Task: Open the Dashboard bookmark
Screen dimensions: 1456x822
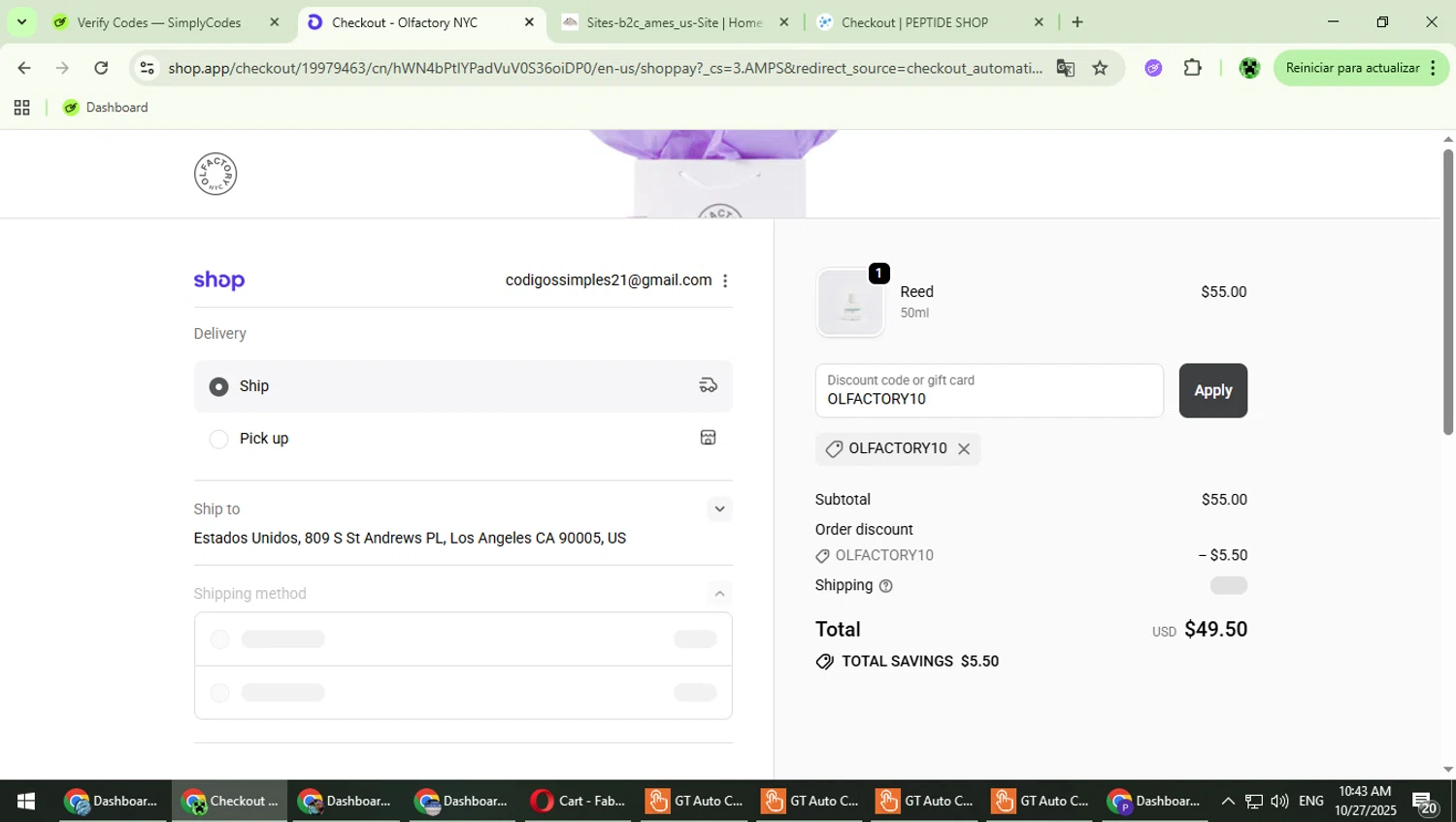Action: (106, 108)
